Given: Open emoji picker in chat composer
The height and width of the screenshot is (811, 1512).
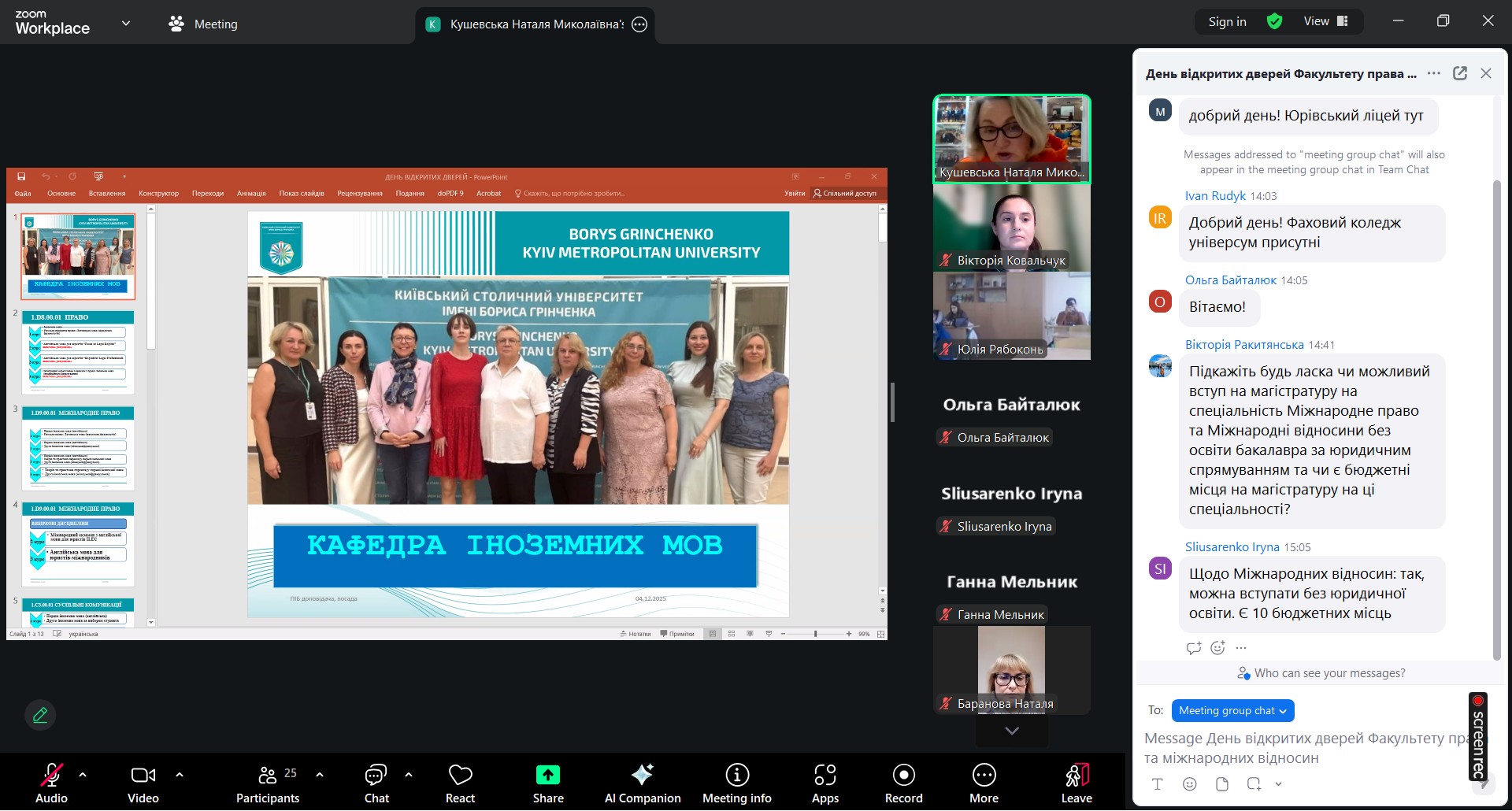Looking at the screenshot, I should (x=1189, y=784).
